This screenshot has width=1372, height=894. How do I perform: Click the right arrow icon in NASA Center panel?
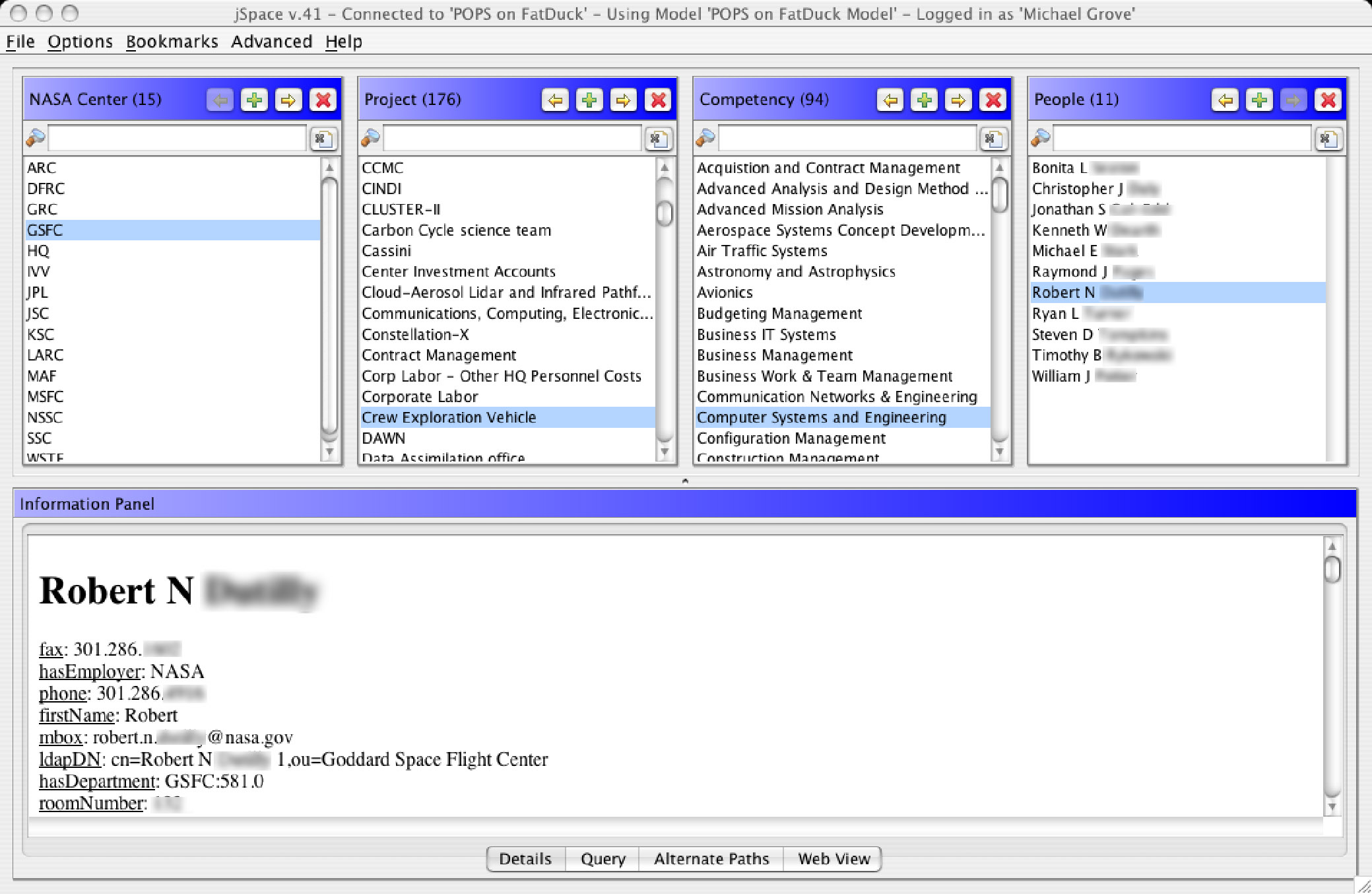click(x=288, y=100)
